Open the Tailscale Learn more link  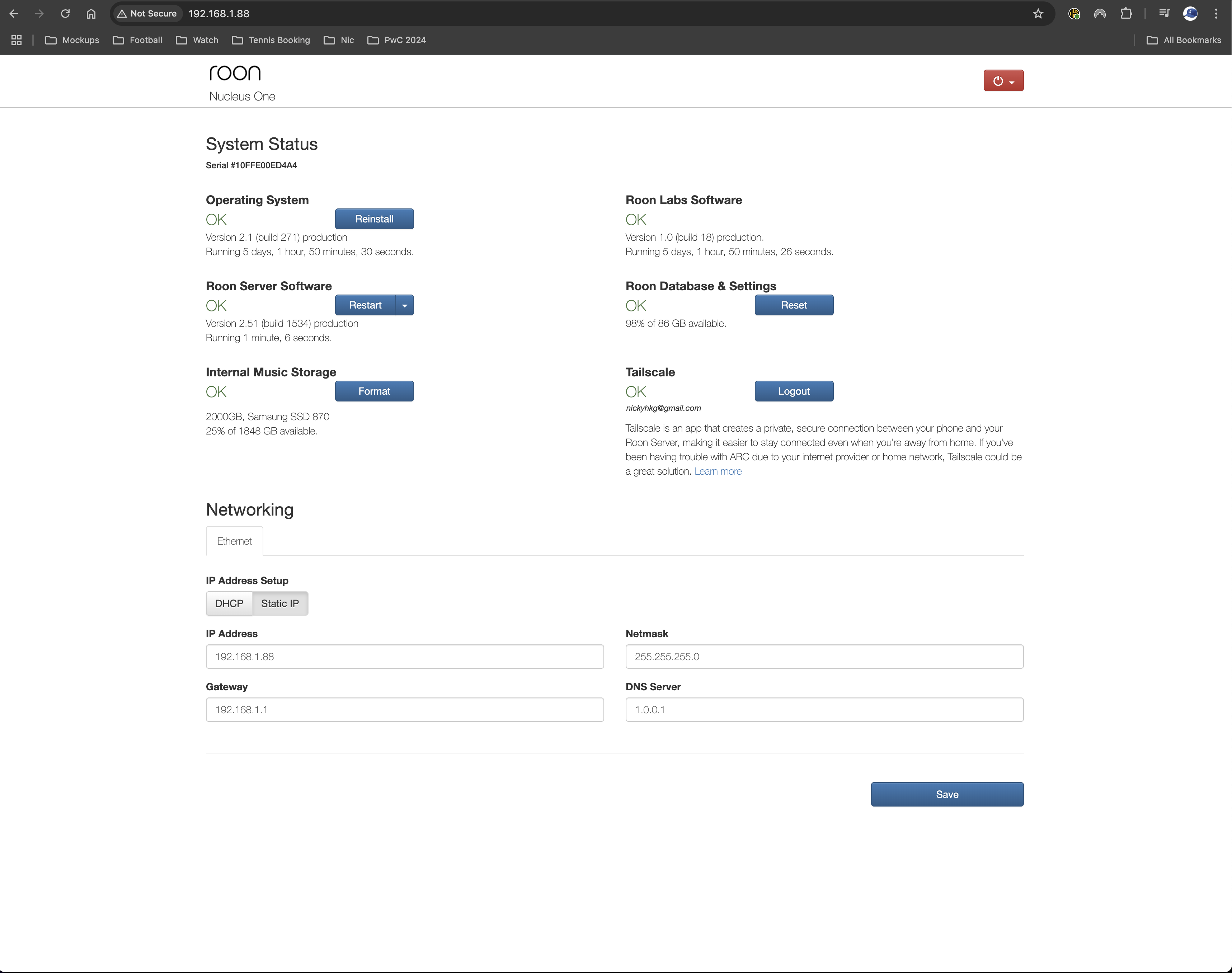click(718, 472)
